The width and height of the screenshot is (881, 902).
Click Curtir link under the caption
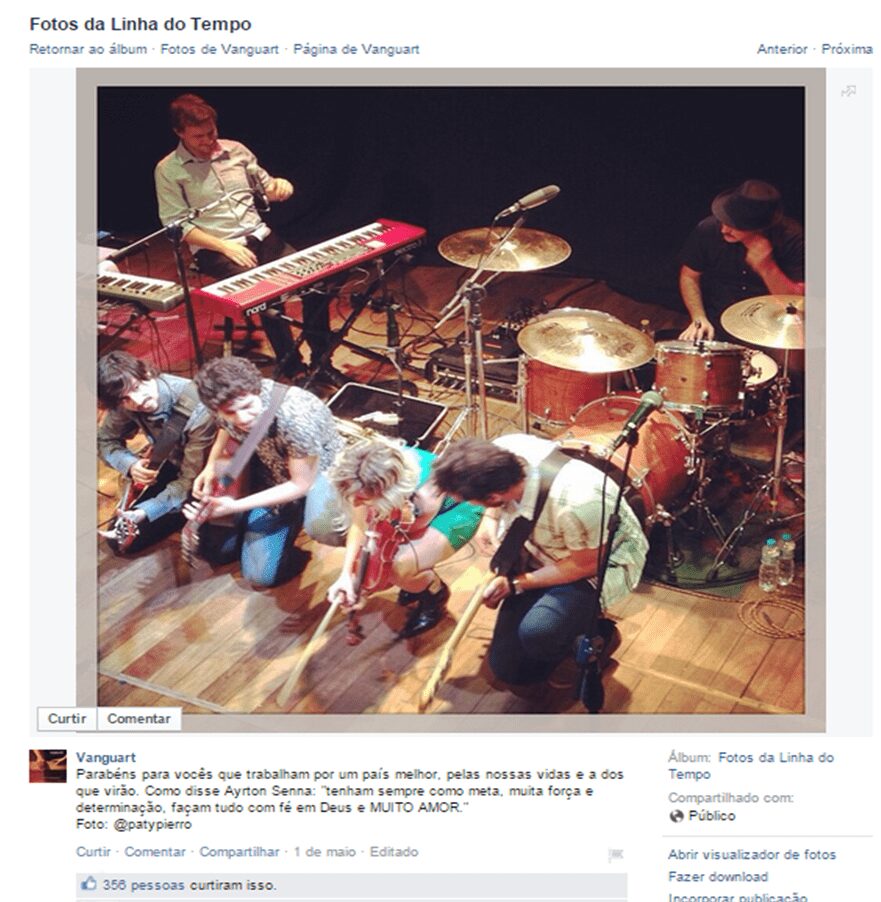pyautogui.click(x=93, y=851)
